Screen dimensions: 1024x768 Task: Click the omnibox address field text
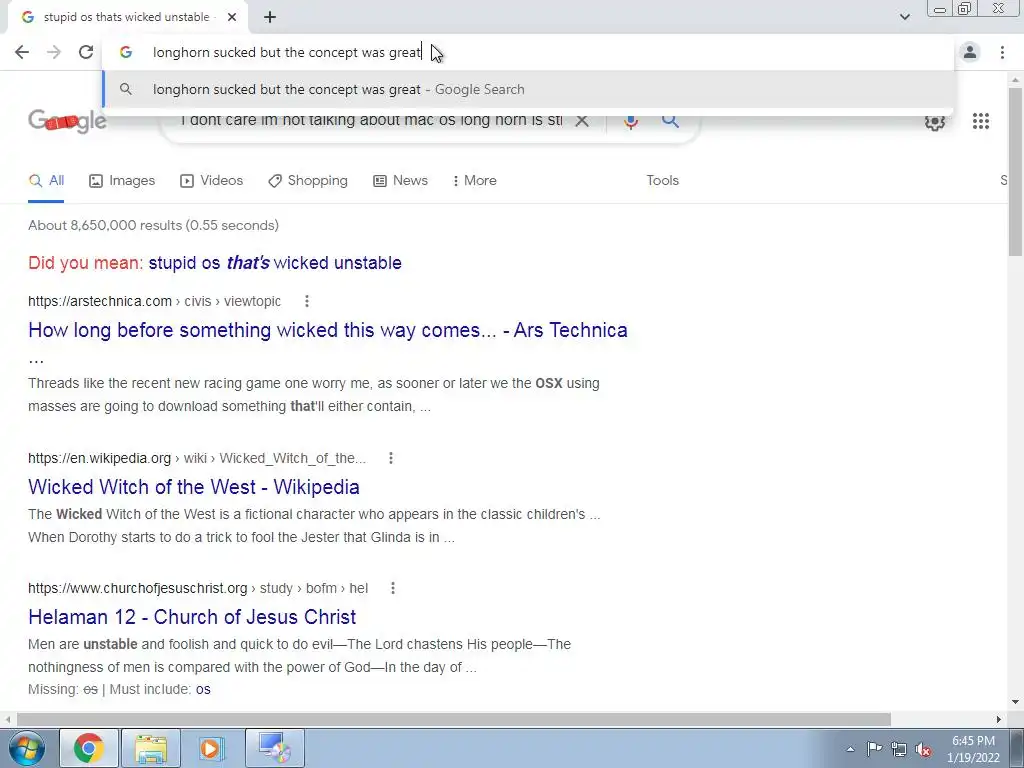click(x=287, y=52)
